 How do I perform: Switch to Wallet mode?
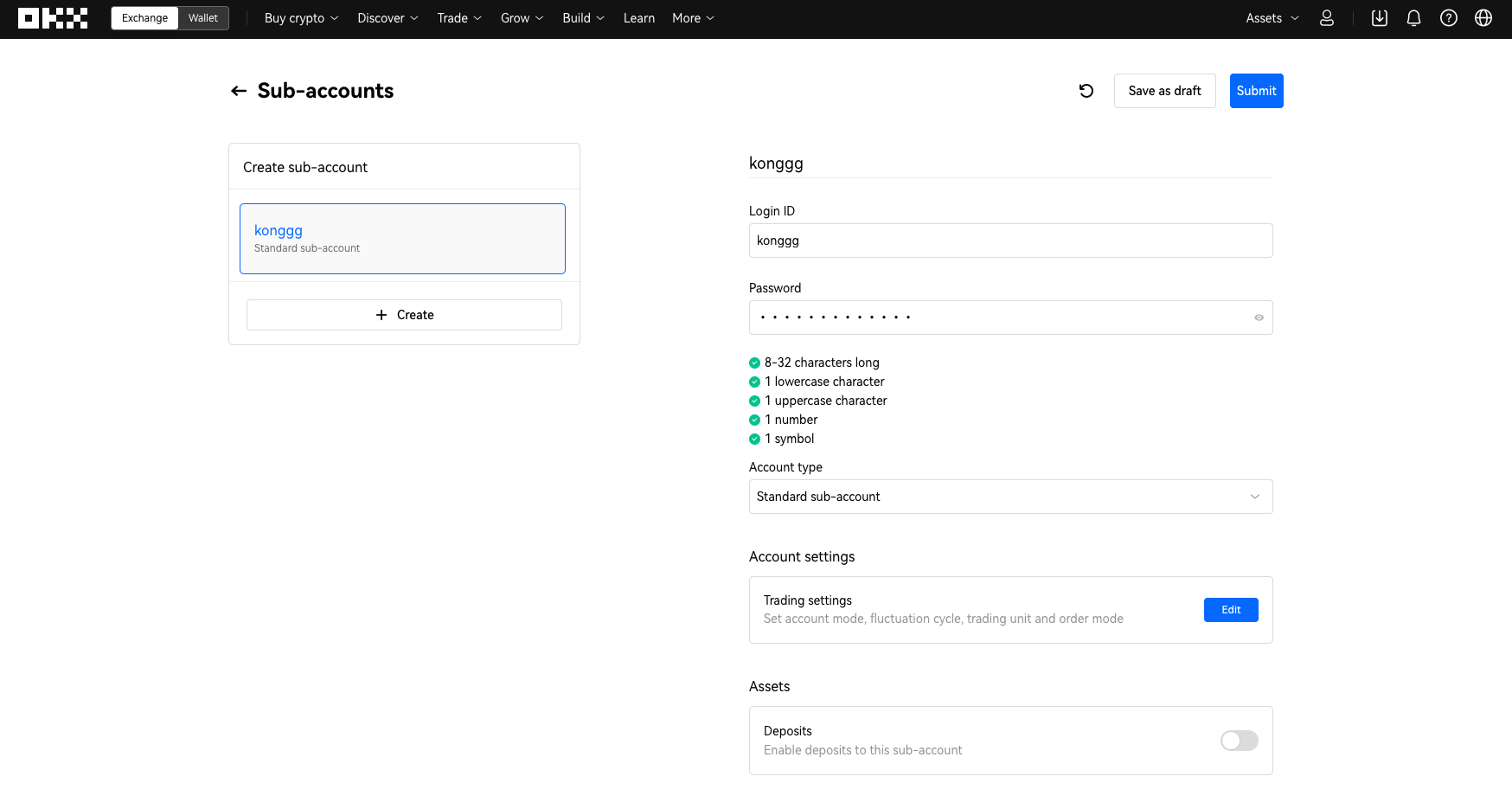coord(203,18)
